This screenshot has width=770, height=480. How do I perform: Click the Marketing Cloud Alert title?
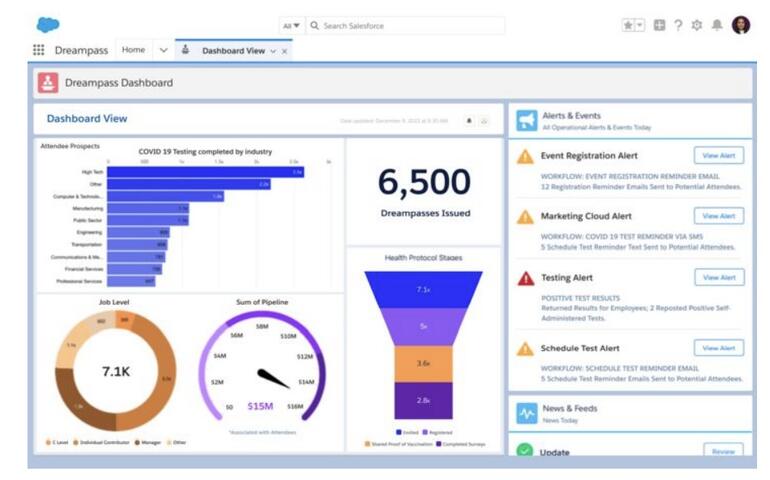click(586, 216)
